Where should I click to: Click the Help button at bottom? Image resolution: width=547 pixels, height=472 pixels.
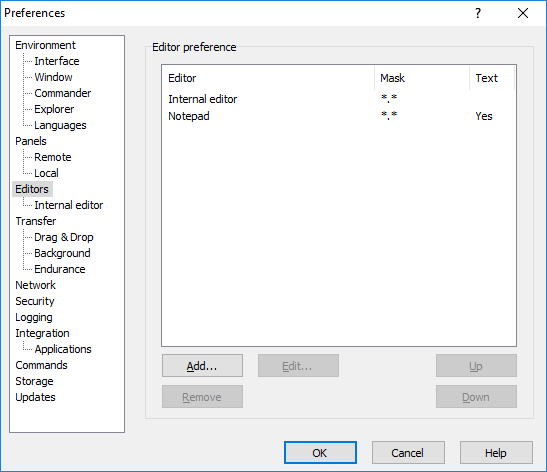tap(496, 453)
